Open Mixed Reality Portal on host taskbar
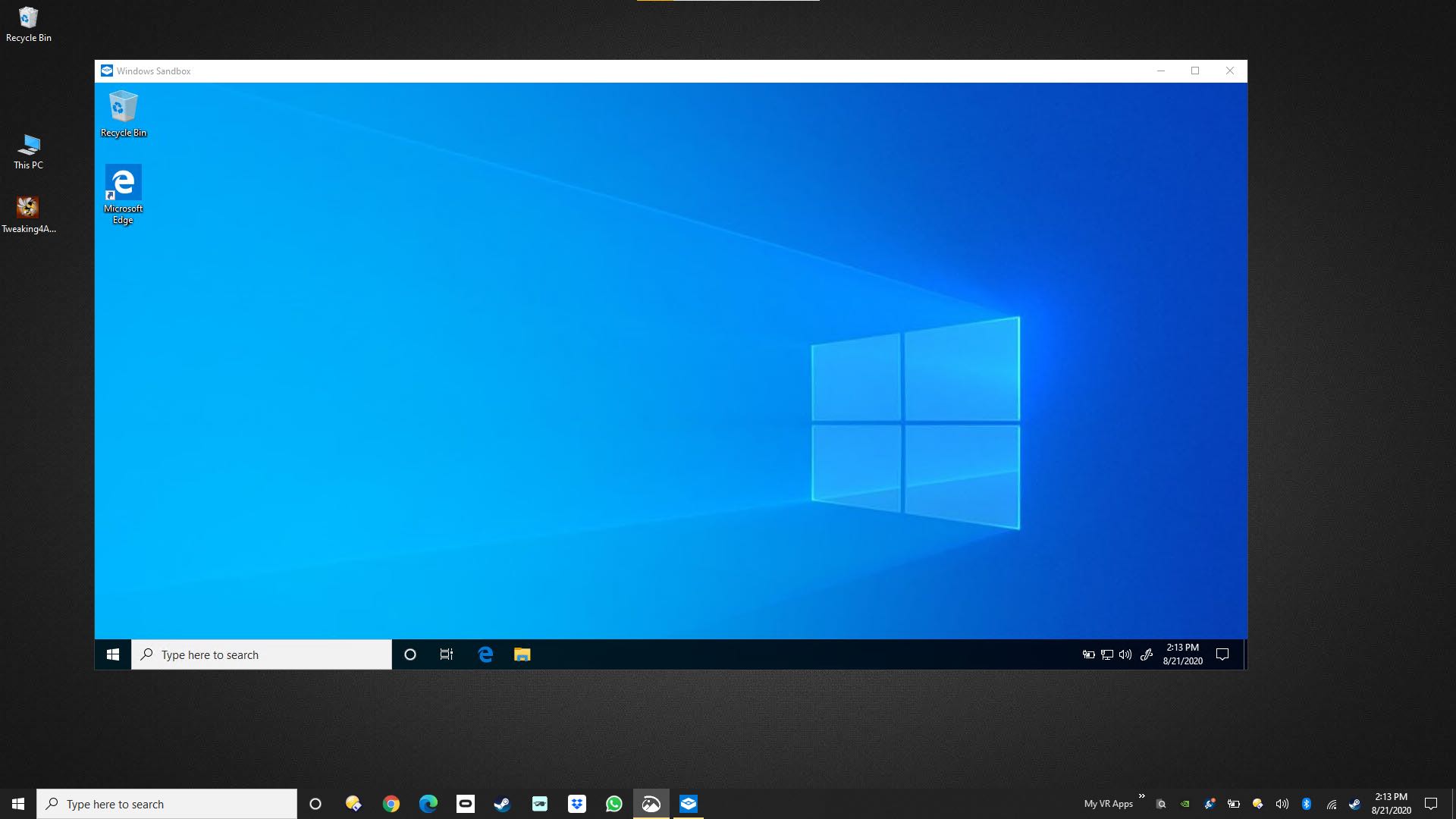The height and width of the screenshot is (819, 1456). pos(539,804)
